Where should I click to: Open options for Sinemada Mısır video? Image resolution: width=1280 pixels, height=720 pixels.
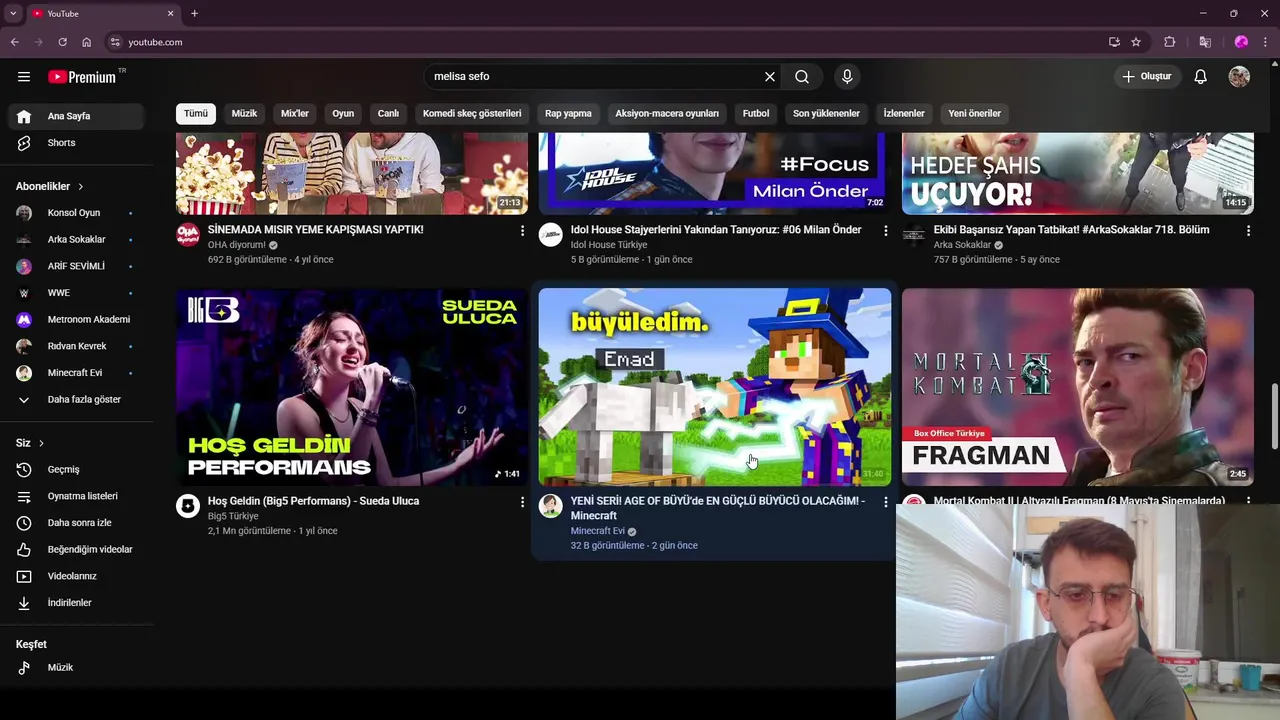coord(522,231)
